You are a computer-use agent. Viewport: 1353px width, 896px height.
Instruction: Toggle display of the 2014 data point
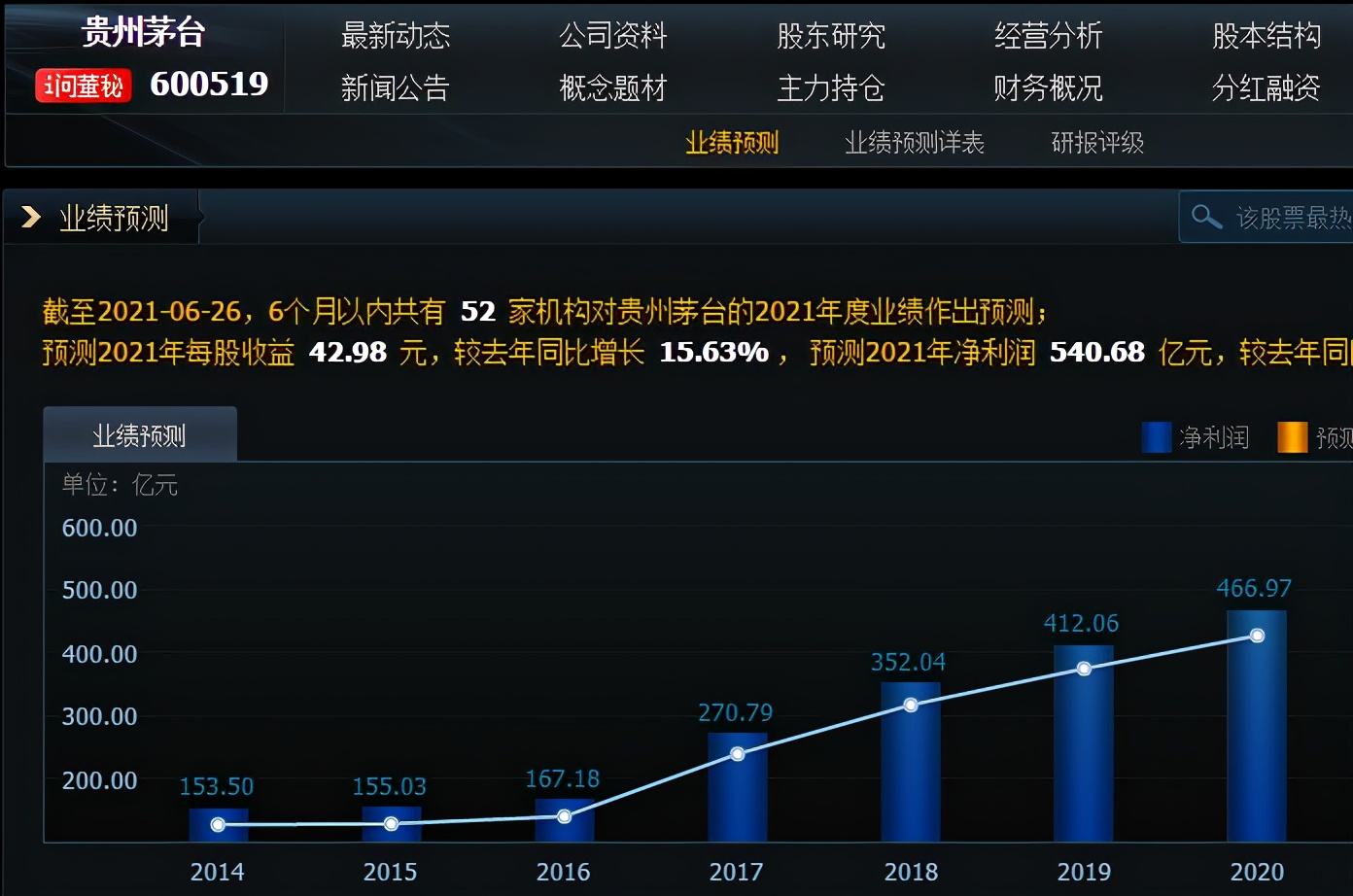pyautogui.click(x=218, y=823)
